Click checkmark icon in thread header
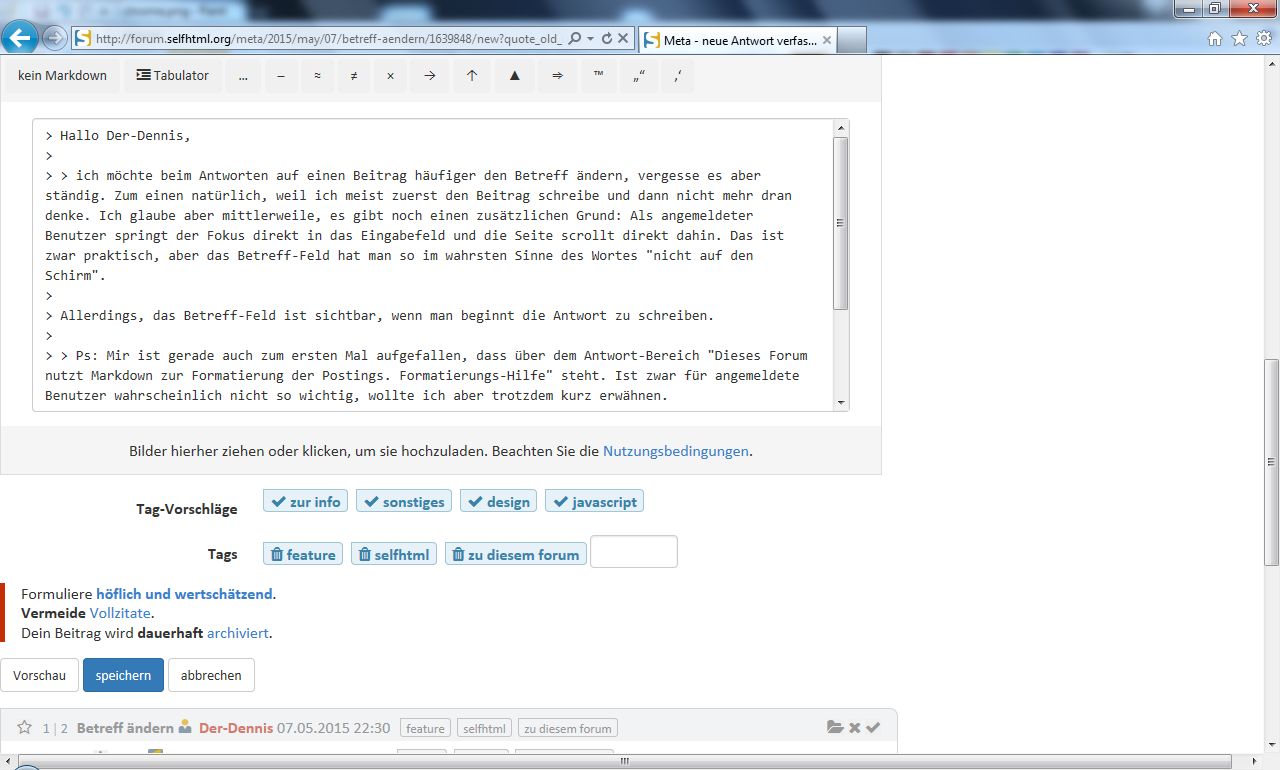The height and width of the screenshot is (770, 1280). coord(873,727)
